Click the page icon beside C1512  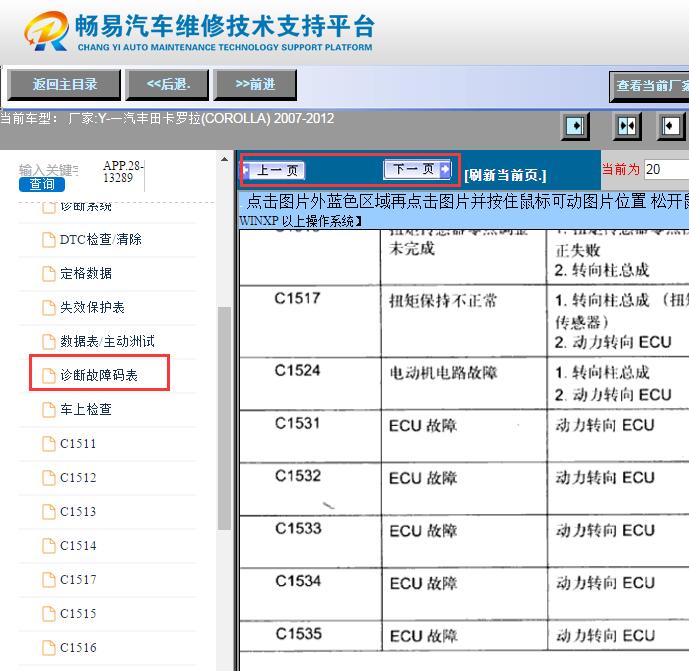[x=48, y=478]
